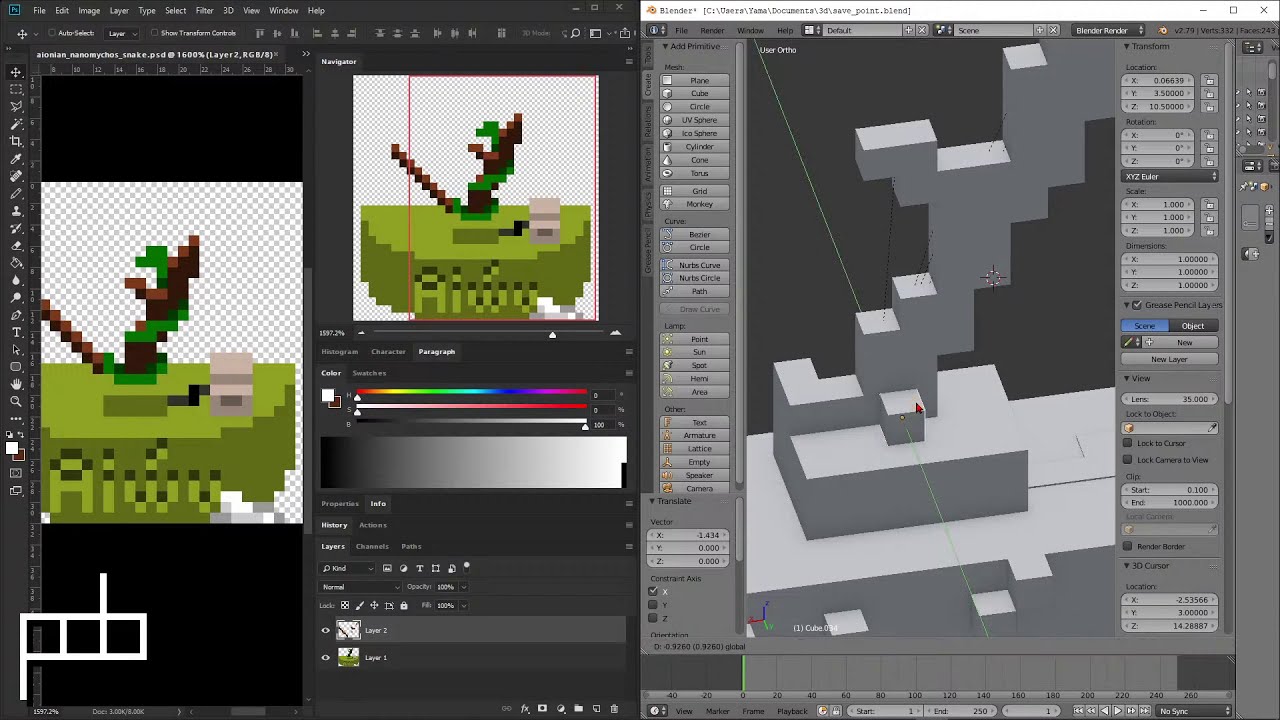Collapse Blender Transform panel
Screen dimensions: 1280x720
click(x=1127, y=46)
